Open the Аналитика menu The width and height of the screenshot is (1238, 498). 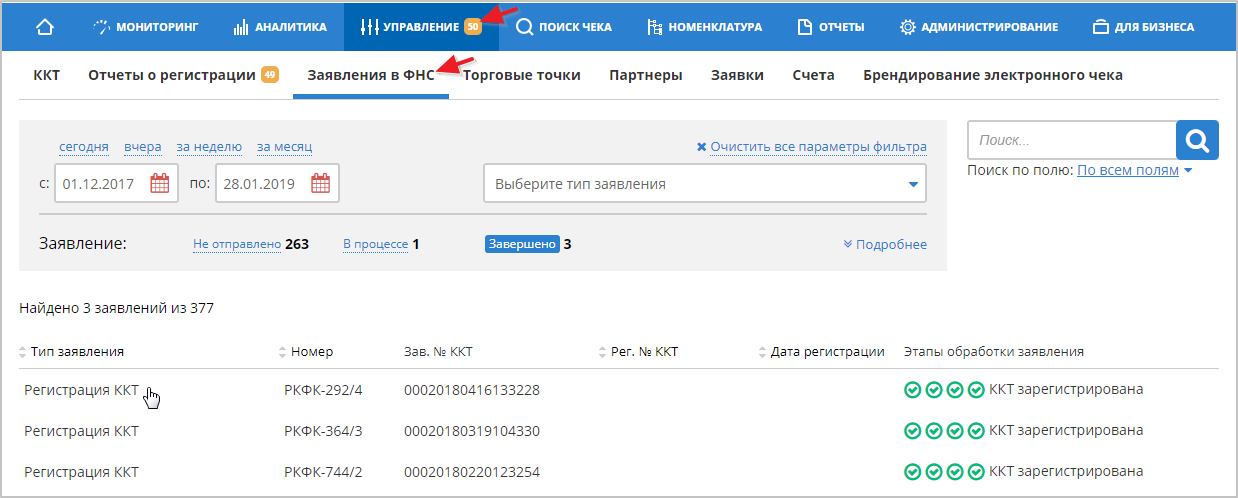pyautogui.click(x=280, y=27)
